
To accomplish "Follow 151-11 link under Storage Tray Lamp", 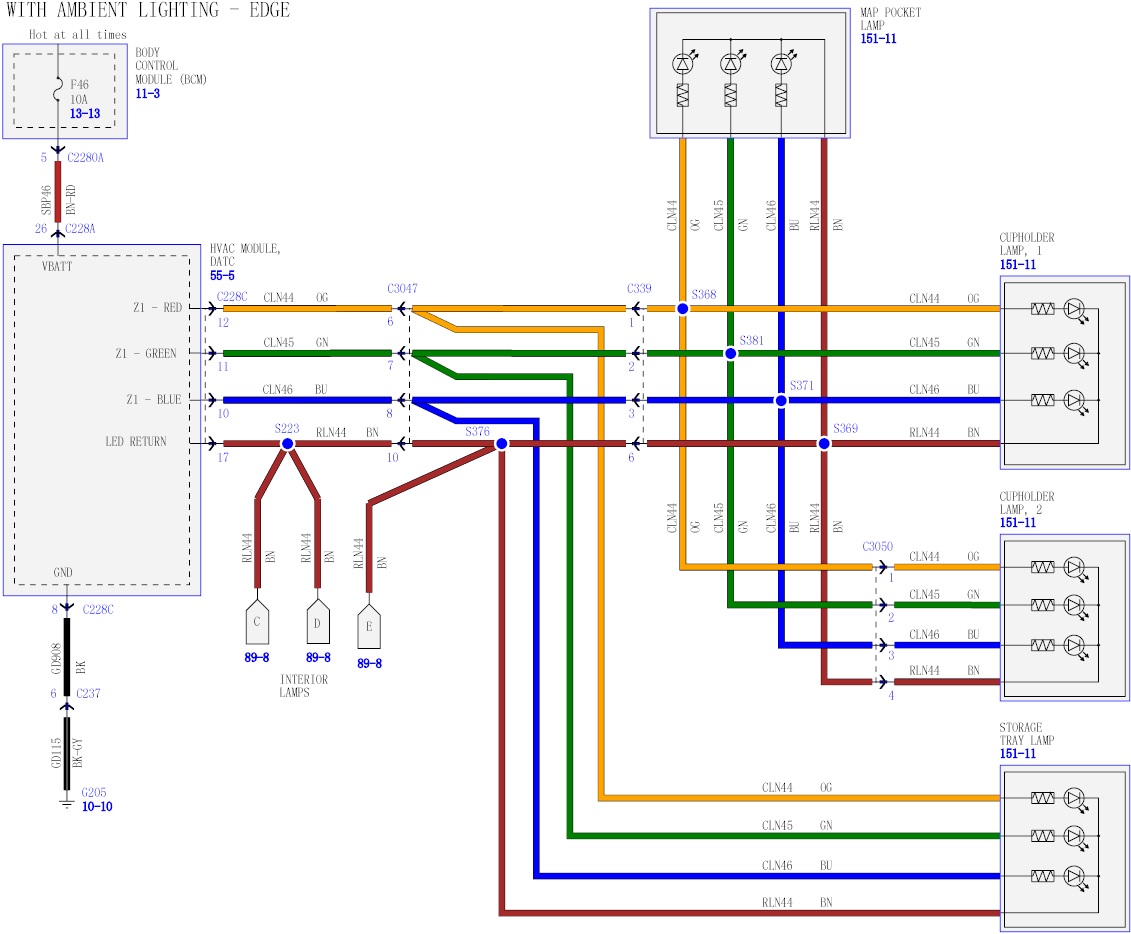I will pyautogui.click(x=1017, y=753).
